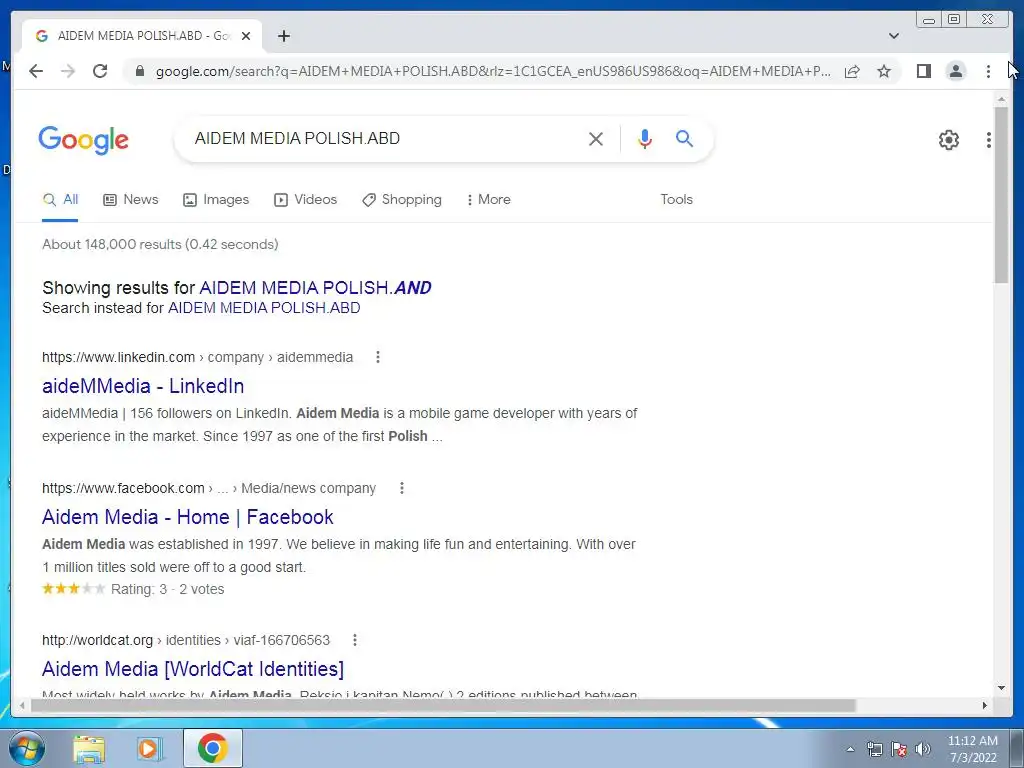Click the linkedin.com breadcrumb URL text

click(x=197, y=357)
